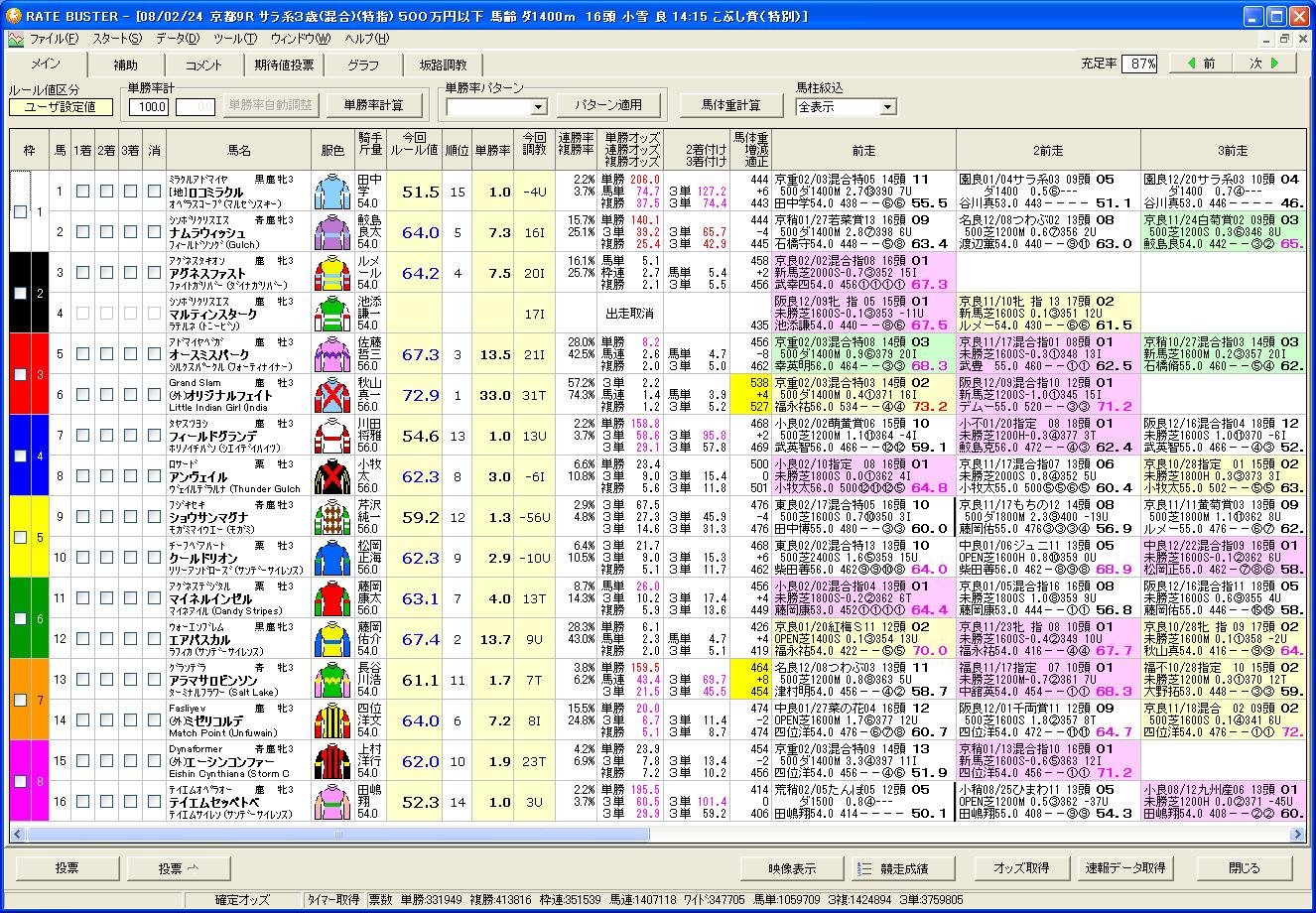Open the ヘルプ(H) menu
The image size is (1316, 913).
coord(367,40)
